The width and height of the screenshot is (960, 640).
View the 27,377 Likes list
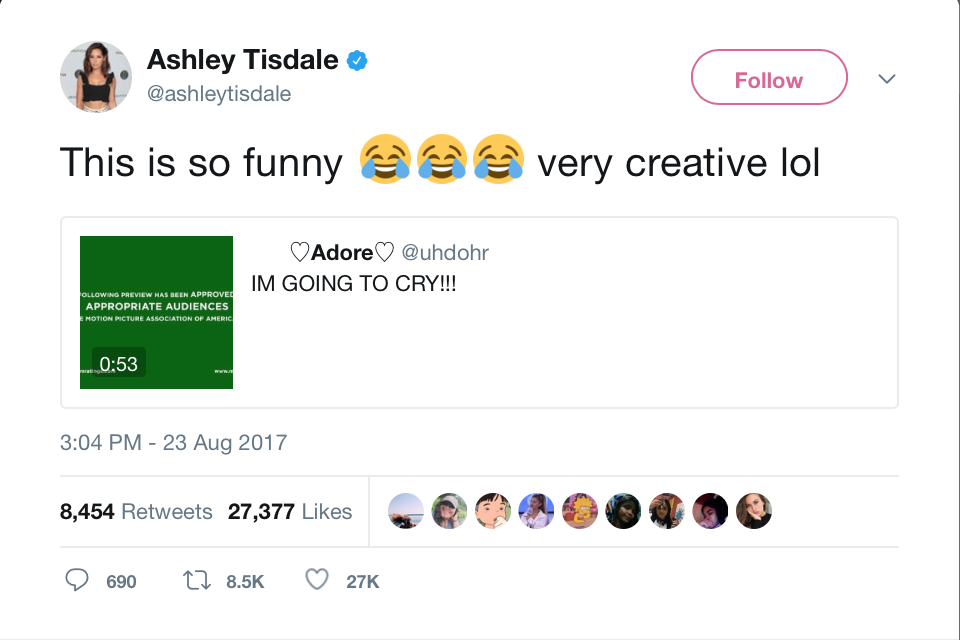pos(290,512)
